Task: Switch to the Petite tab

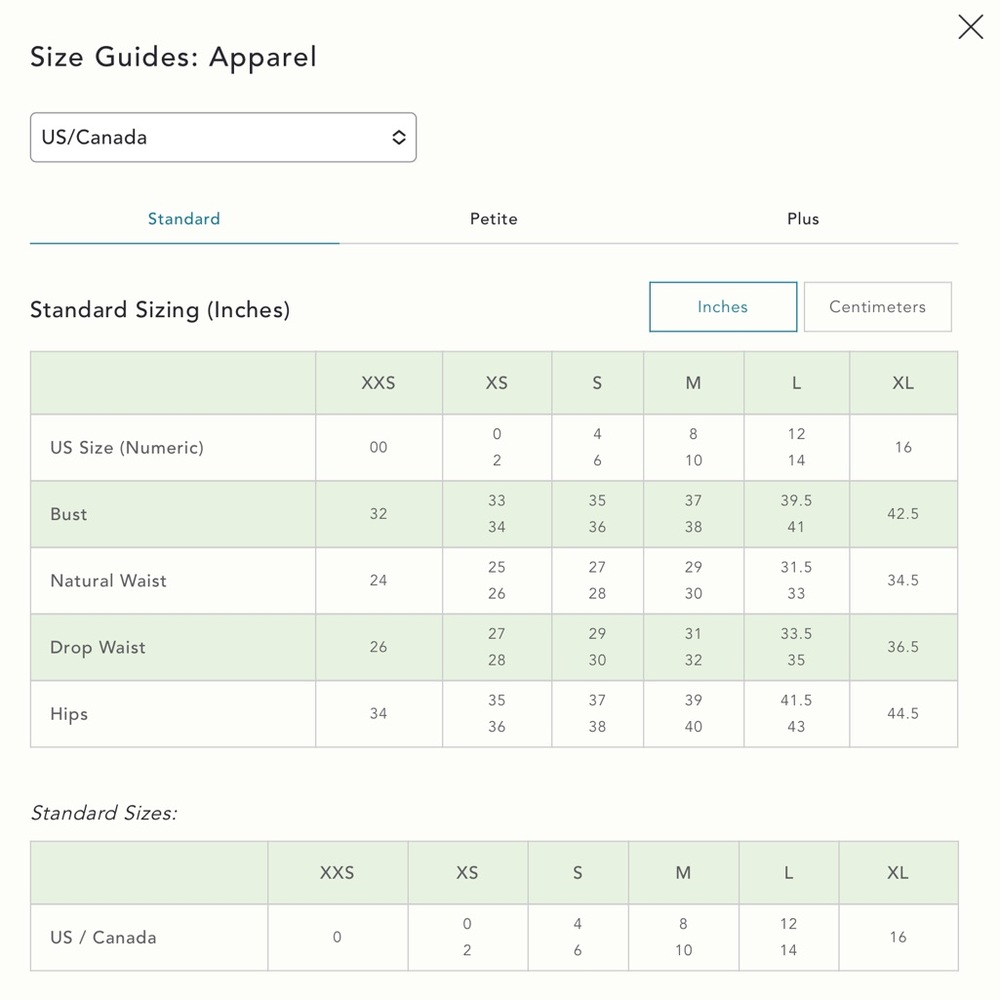Action: [x=494, y=219]
